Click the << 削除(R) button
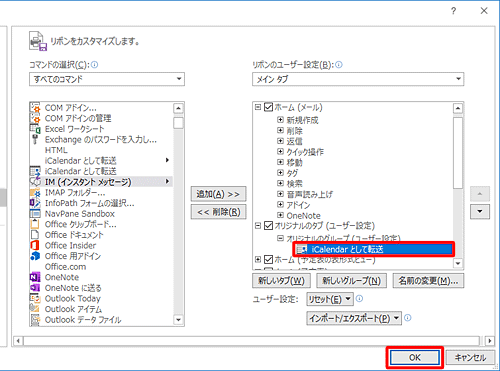 click(218, 212)
